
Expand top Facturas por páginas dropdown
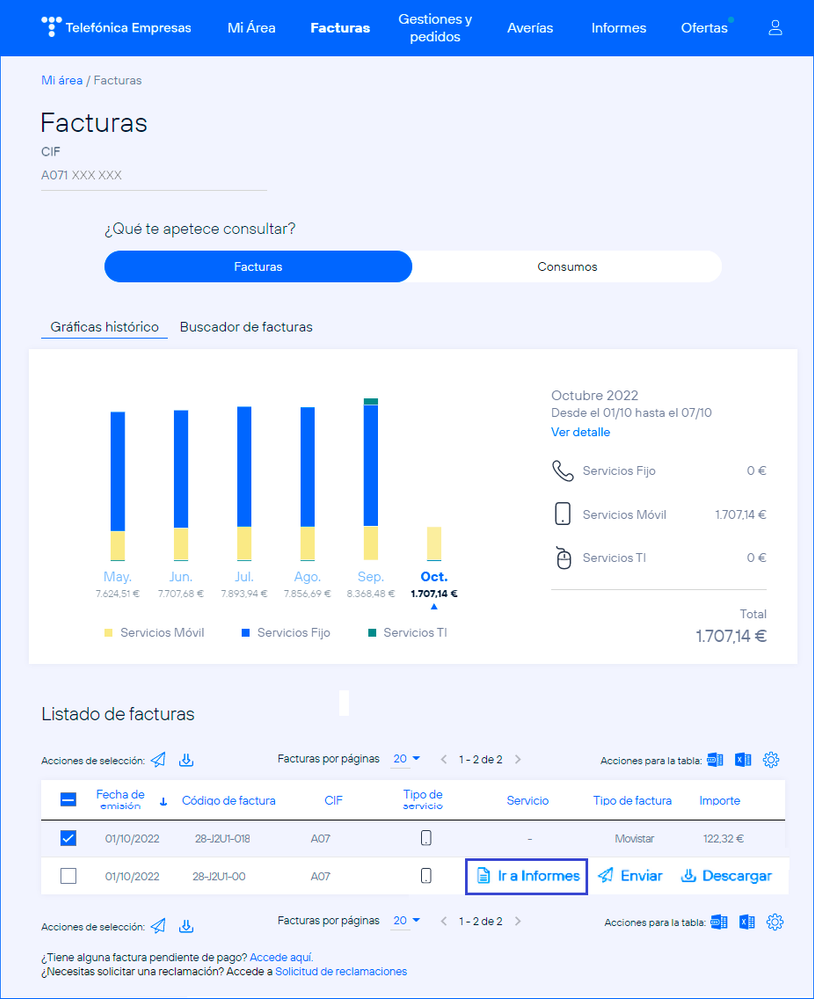pyautogui.click(x=406, y=759)
